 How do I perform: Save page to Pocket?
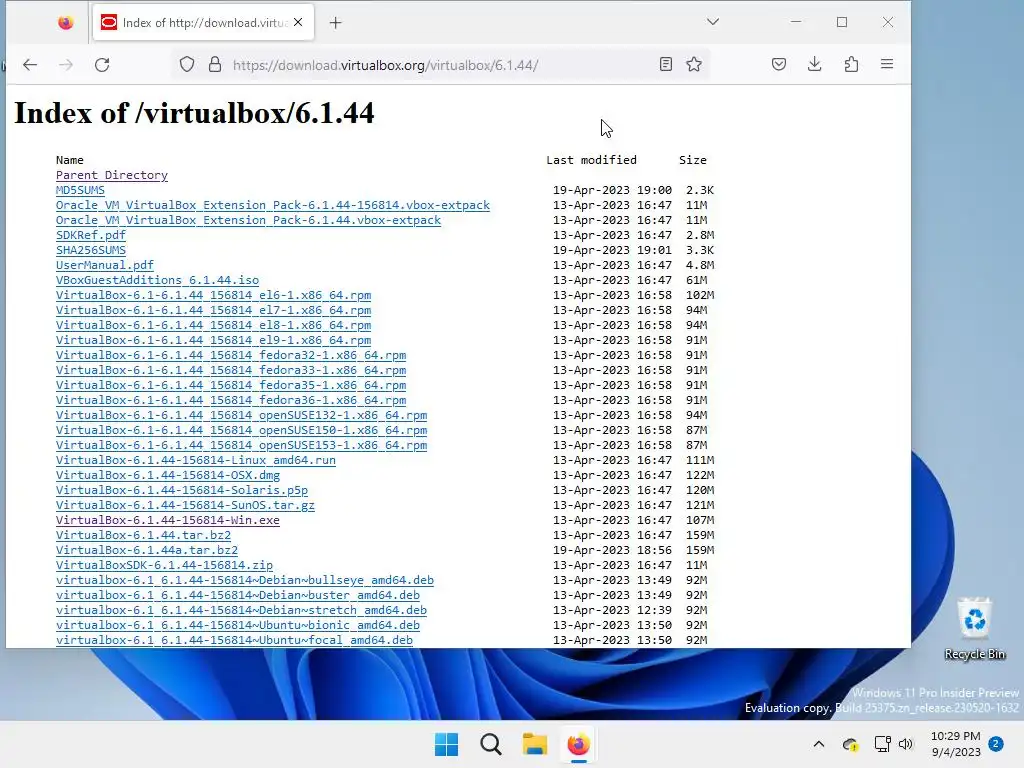tap(778, 64)
